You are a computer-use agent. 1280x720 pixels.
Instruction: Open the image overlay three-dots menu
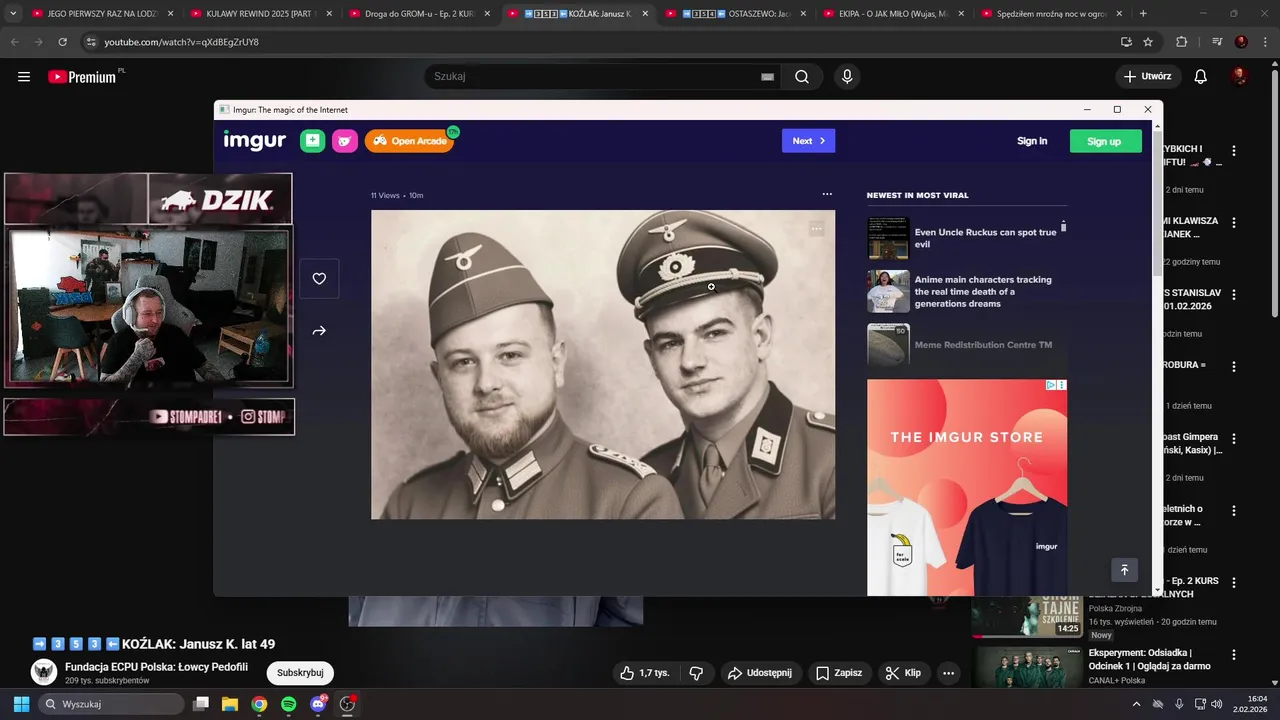(817, 229)
